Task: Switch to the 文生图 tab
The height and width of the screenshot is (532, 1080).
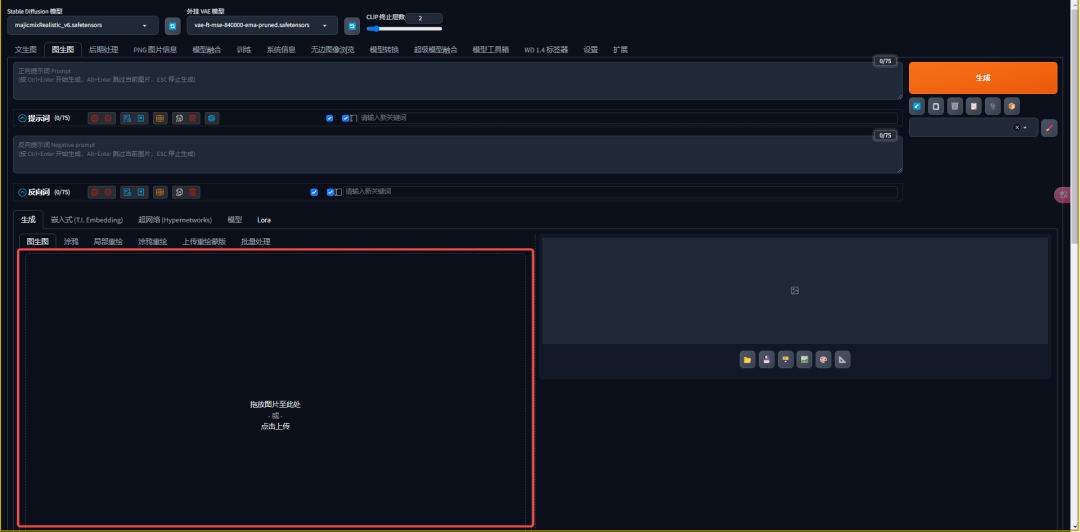Action: [x=25, y=50]
